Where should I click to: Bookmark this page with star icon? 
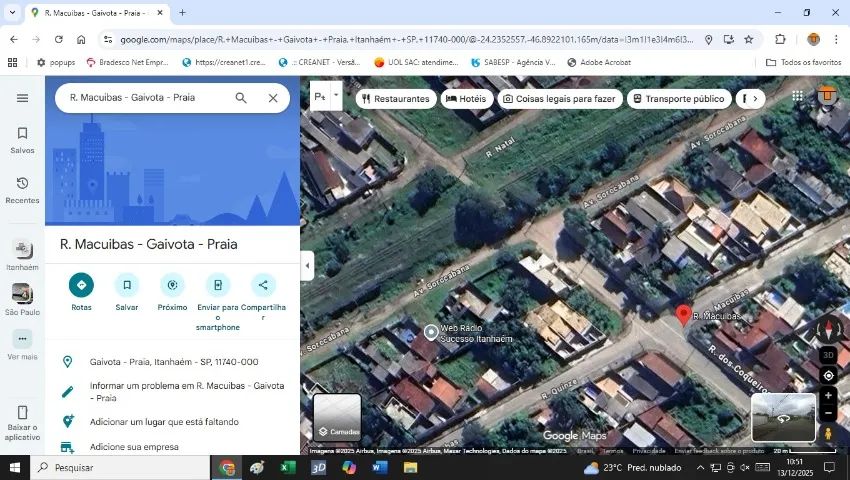[x=749, y=40]
